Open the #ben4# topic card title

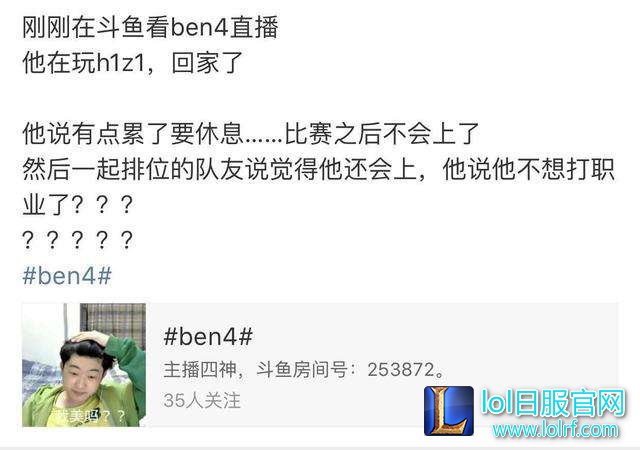pos(208,337)
